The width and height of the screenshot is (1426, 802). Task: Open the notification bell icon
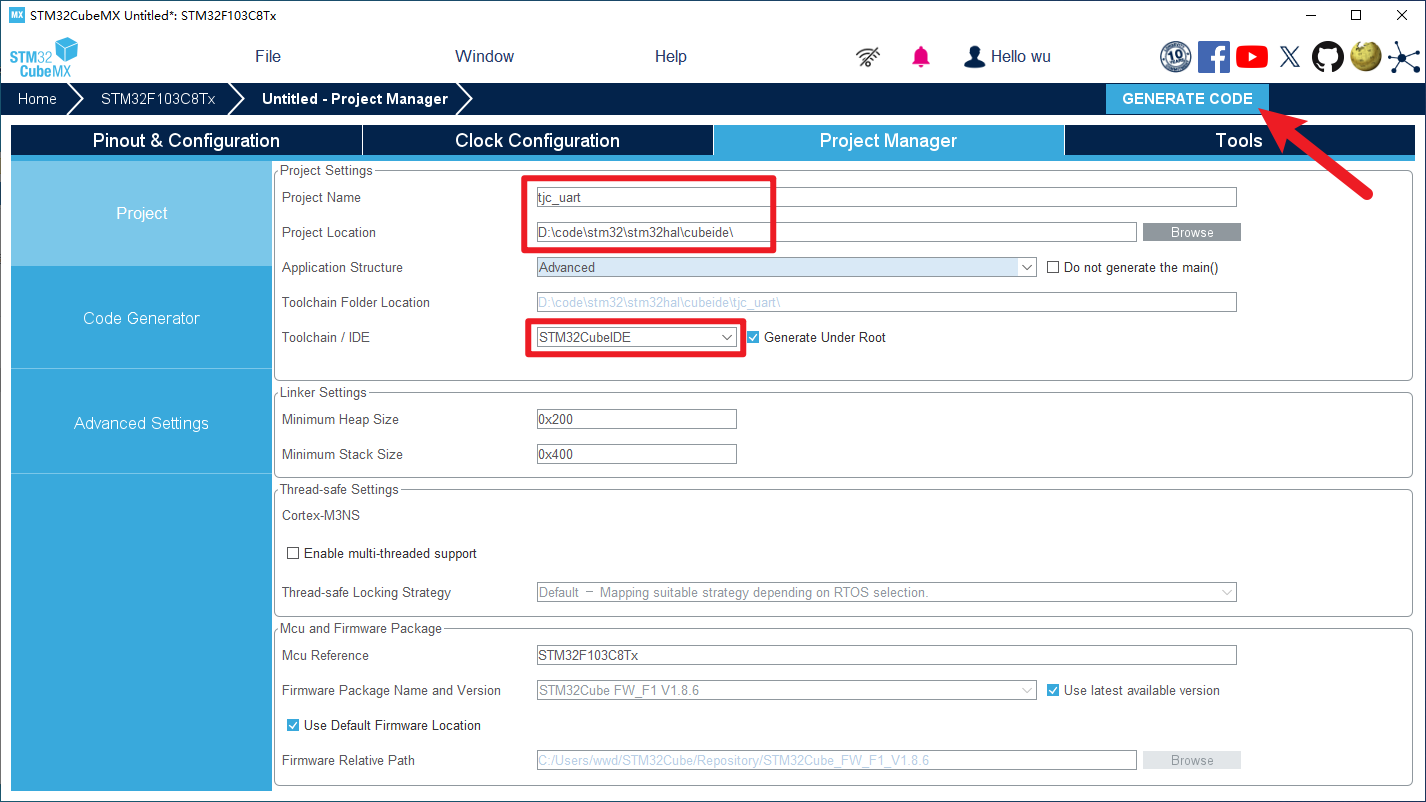click(921, 57)
